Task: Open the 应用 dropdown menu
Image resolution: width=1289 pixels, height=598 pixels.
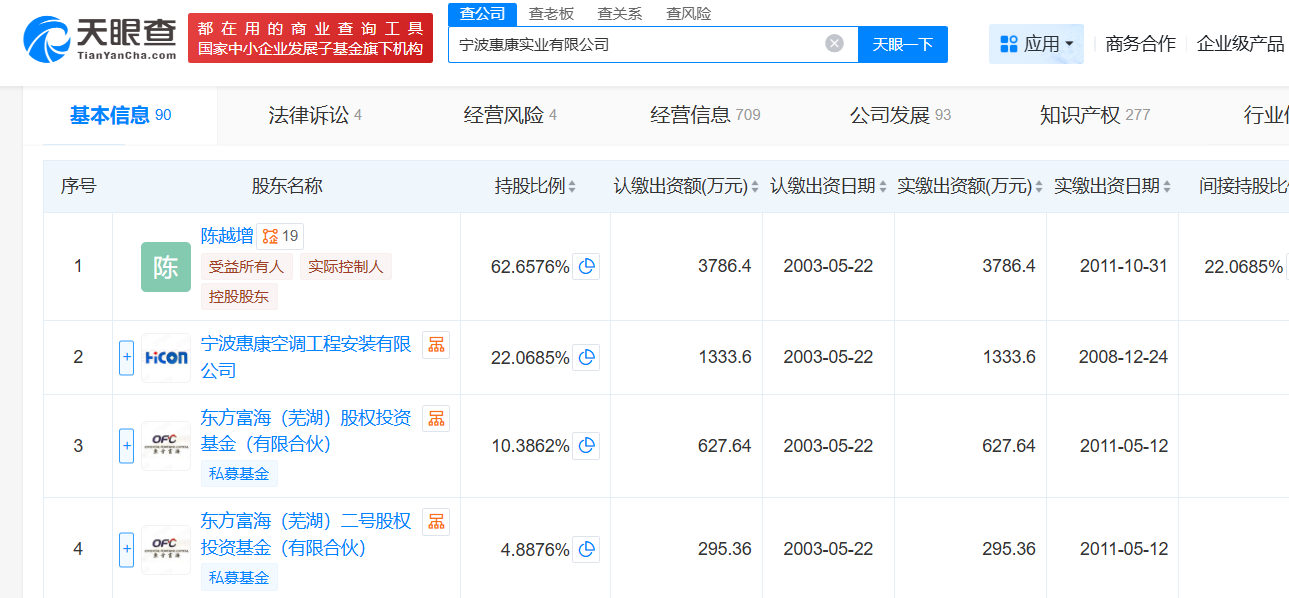Action: (1036, 44)
